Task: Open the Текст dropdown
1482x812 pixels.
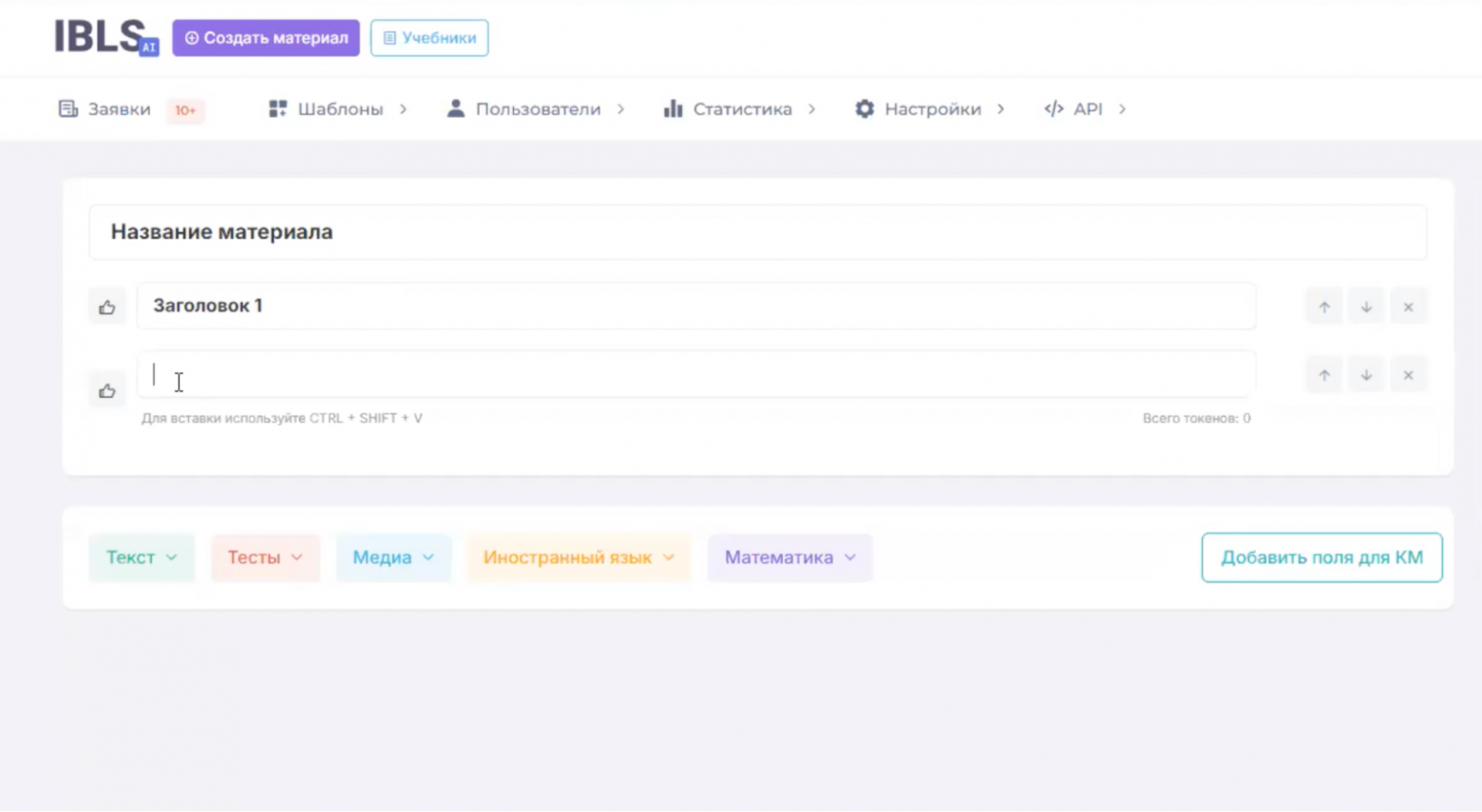Action: pos(141,557)
